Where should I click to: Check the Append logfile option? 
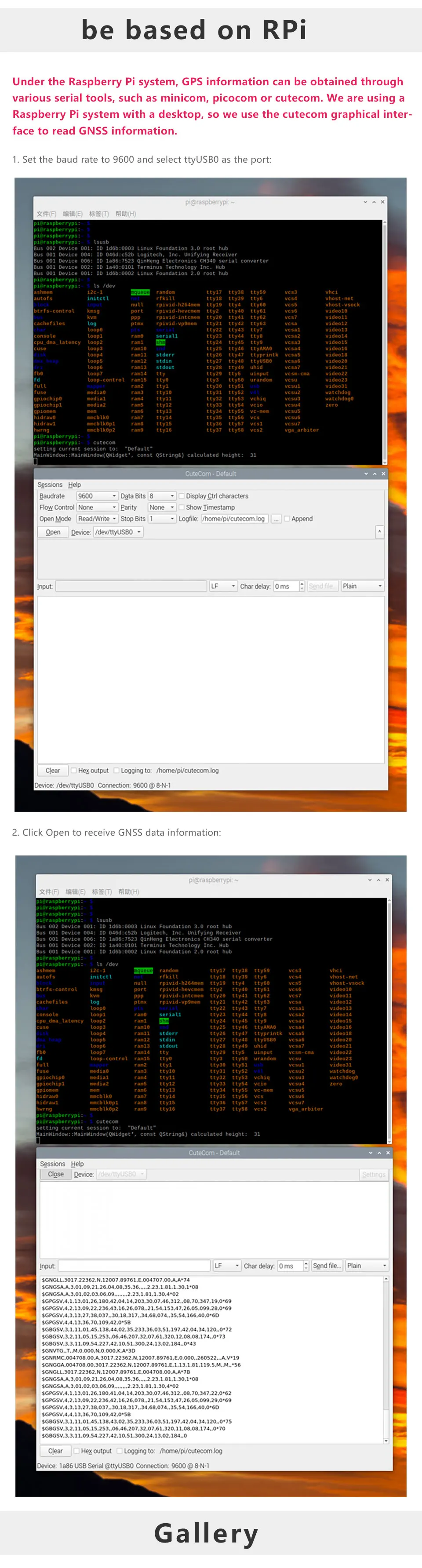coord(287,519)
